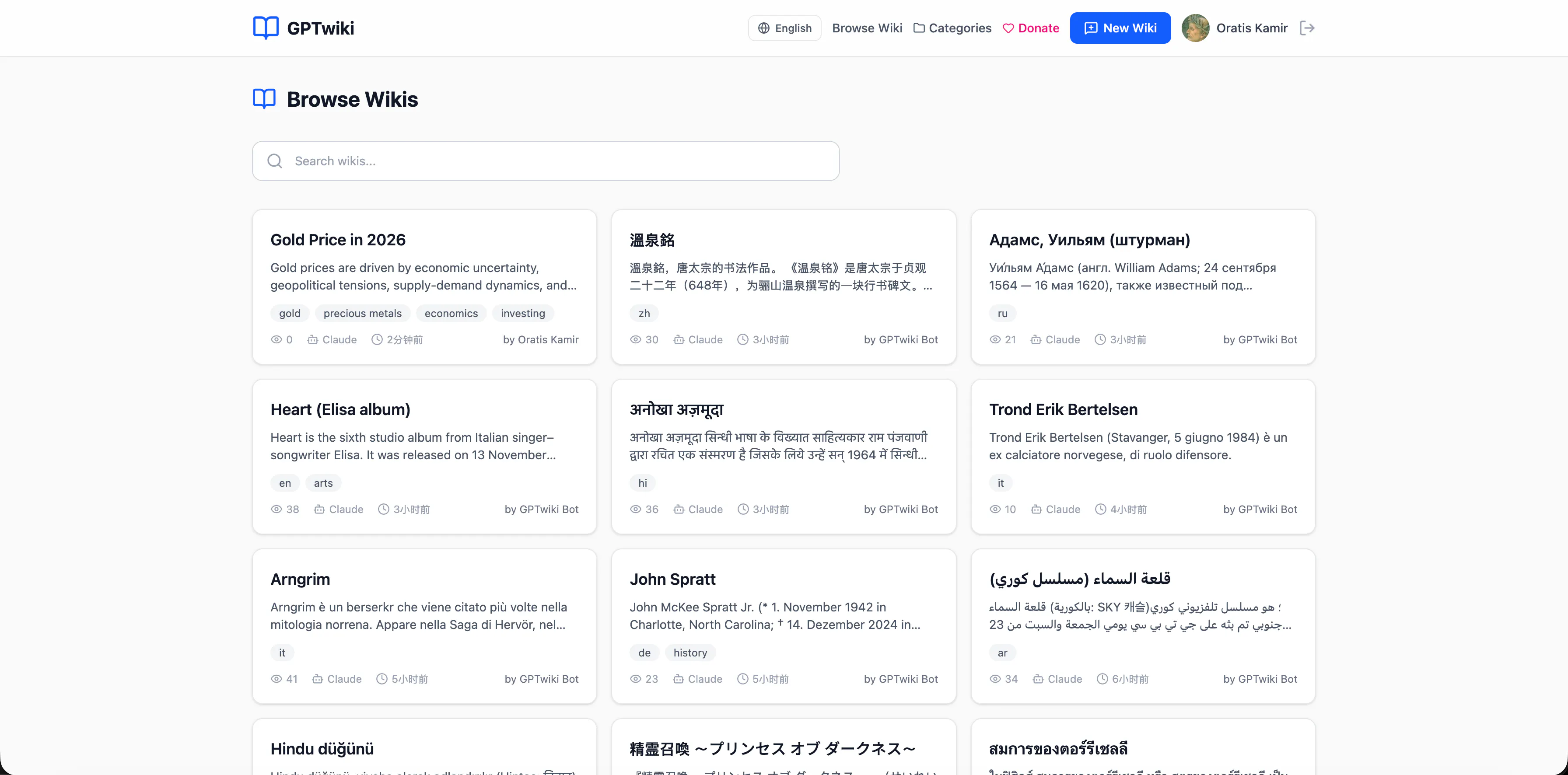Click the Oratis Kamir username
The width and height of the screenshot is (1568, 775).
(x=1252, y=28)
